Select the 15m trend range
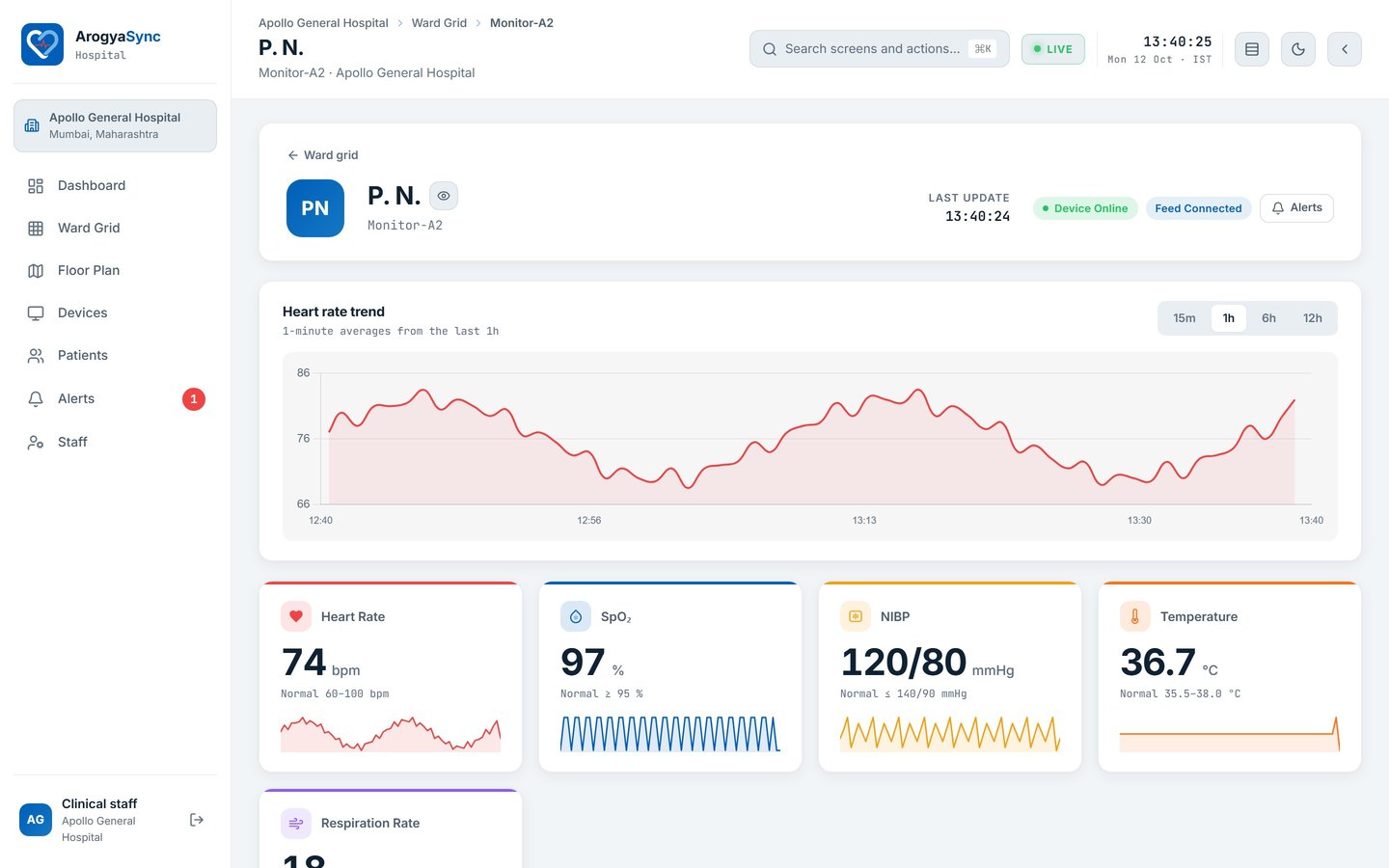Viewport: 1389px width, 868px height. point(1185,318)
